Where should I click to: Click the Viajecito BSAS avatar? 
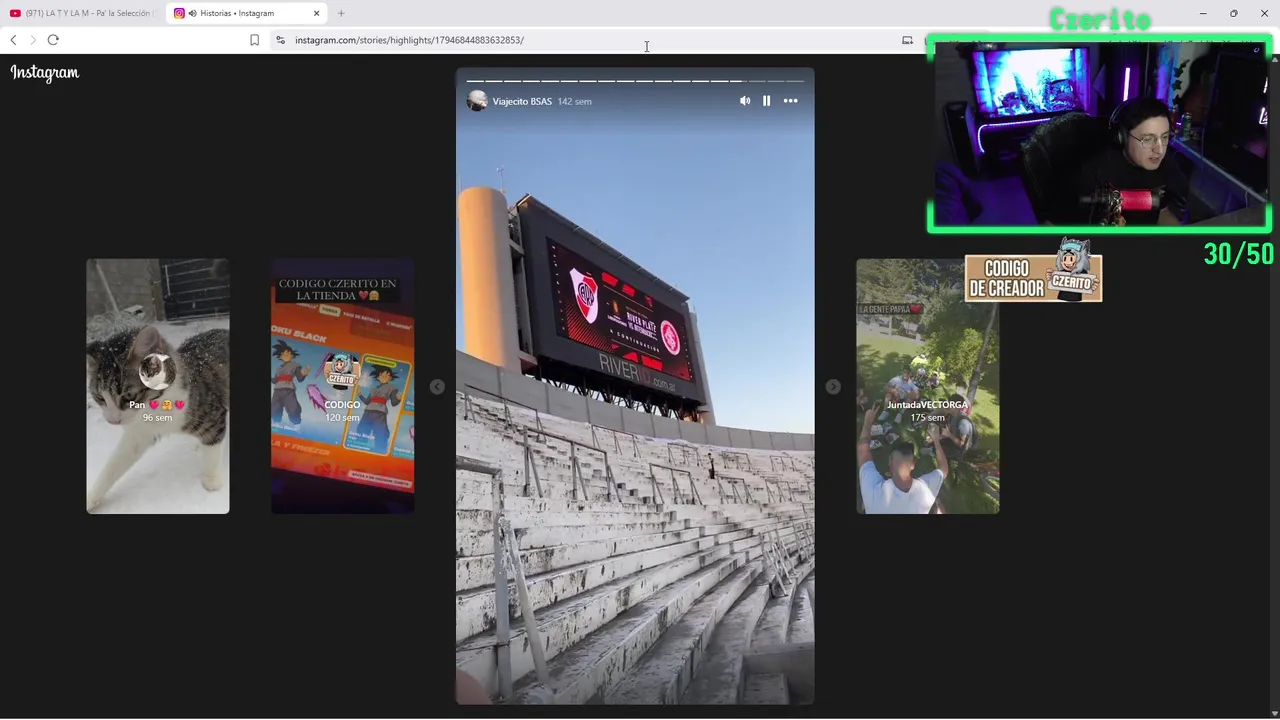point(478,101)
